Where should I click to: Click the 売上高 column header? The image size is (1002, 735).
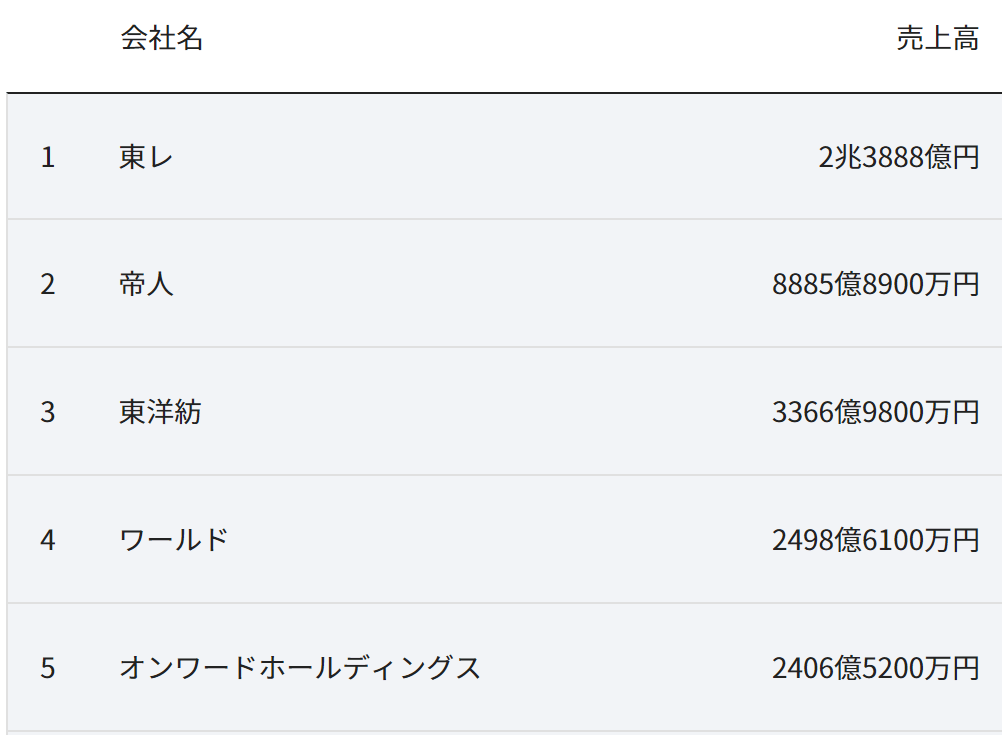(937, 38)
